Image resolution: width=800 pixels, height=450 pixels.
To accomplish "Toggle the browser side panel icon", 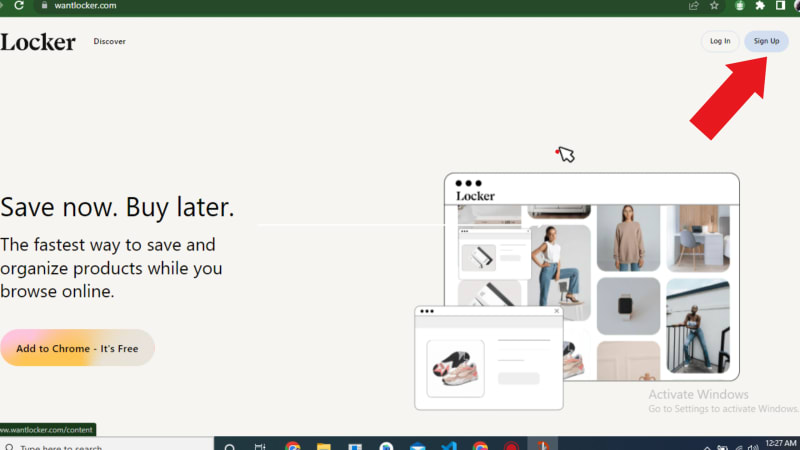I will click(780, 6).
